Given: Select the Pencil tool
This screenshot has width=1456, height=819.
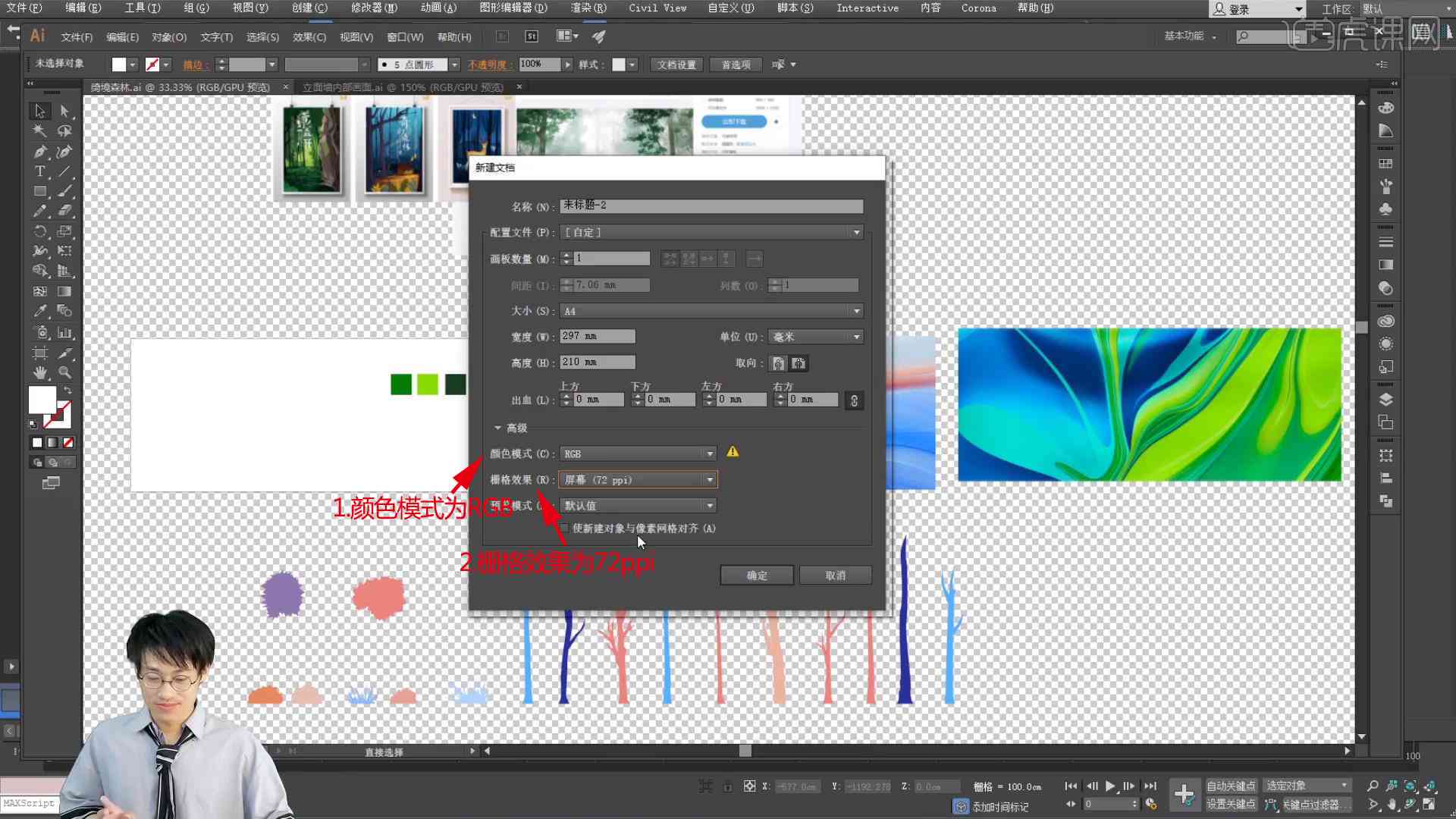Looking at the screenshot, I should tap(39, 211).
